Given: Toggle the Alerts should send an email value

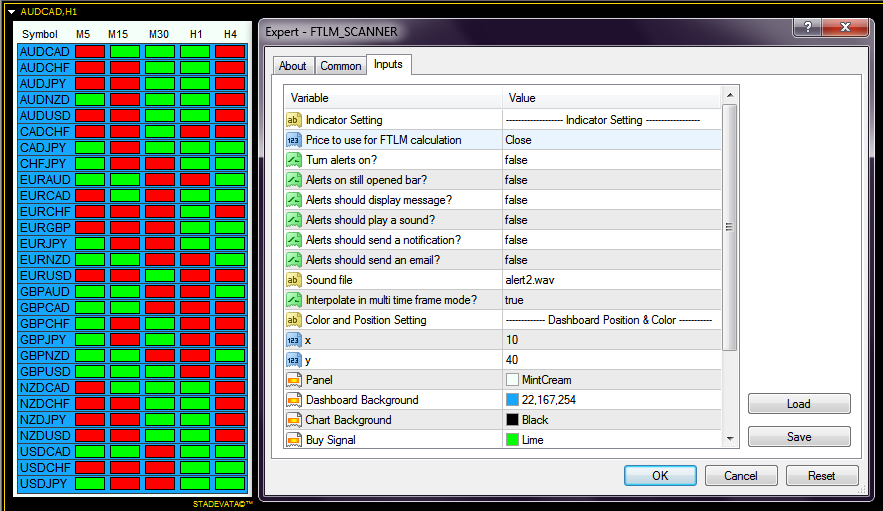Looking at the screenshot, I should pos(611,260).
